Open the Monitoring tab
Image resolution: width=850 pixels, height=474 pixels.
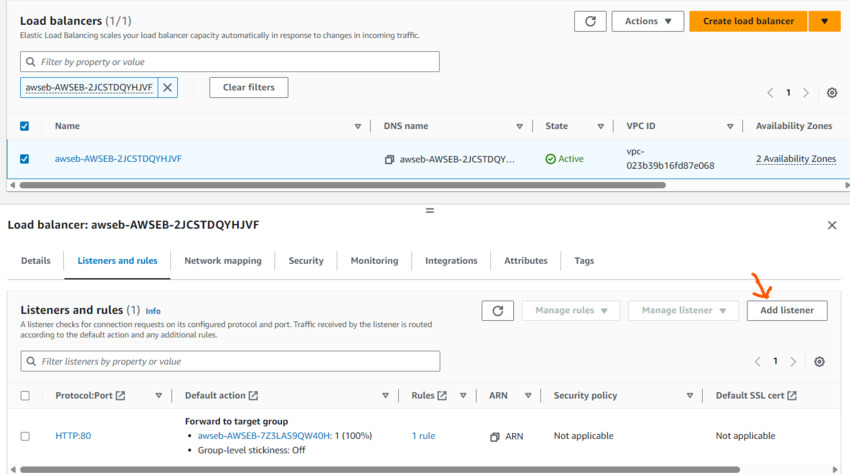[374, 261]
